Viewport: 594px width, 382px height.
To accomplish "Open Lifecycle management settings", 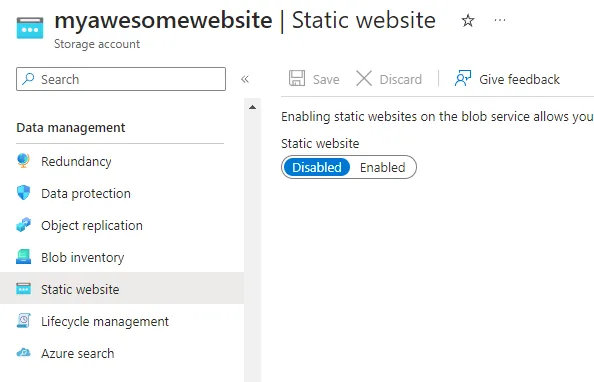I will tap(121, 321).
